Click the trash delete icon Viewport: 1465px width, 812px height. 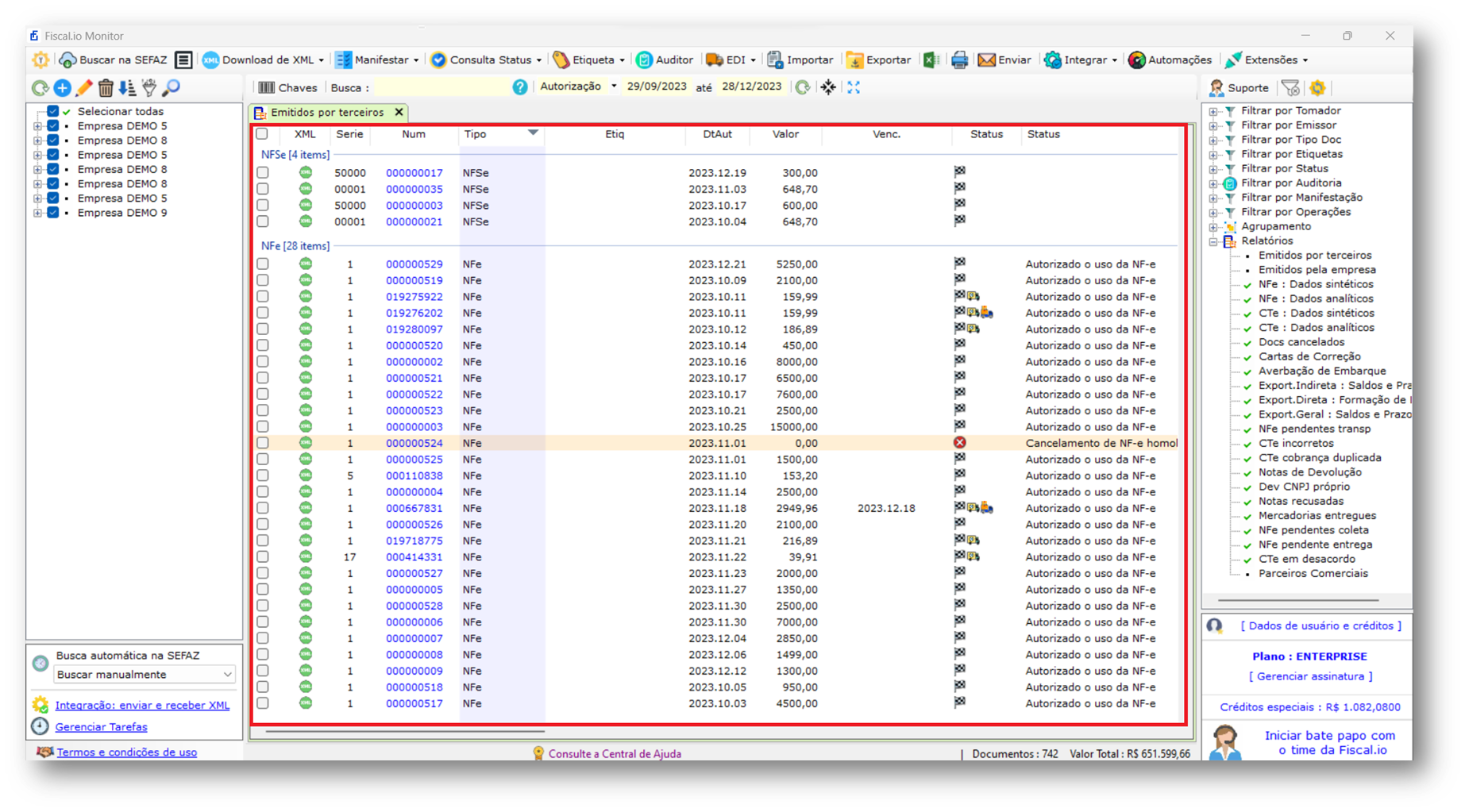click(x=106, y=88)
